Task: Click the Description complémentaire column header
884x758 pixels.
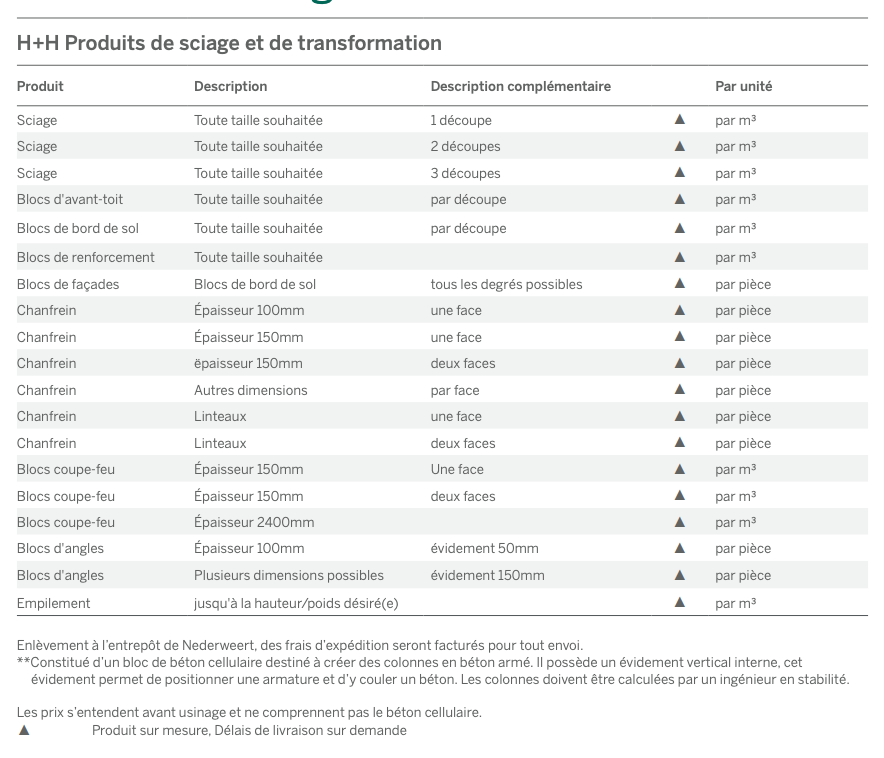Action: click(x=520, y=86)
